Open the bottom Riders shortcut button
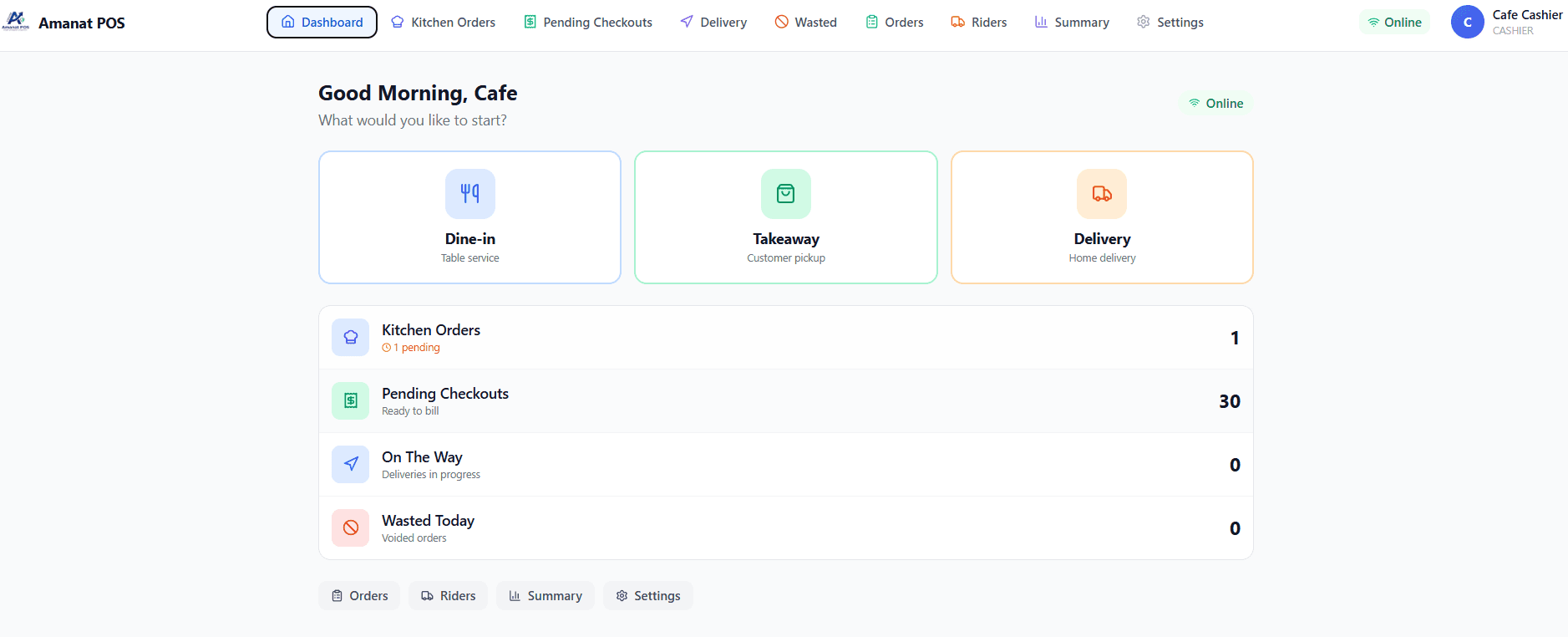This screenshot has width=1568, height=637. click(449, 595)
